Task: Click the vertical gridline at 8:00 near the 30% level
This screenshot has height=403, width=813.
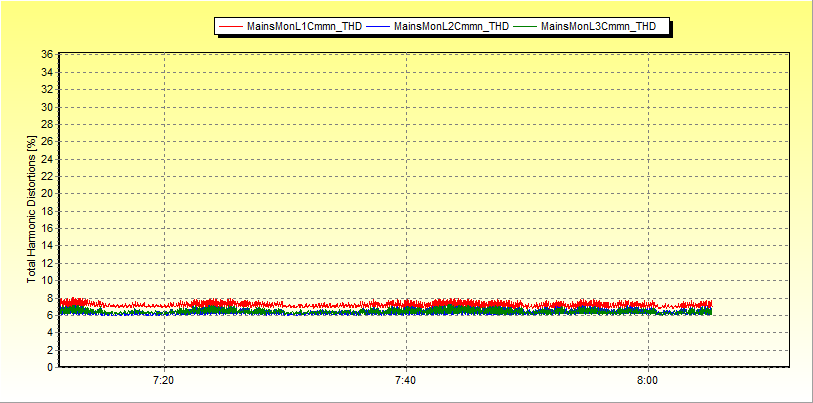Action: pyautogui.click(x=649, y=107)
